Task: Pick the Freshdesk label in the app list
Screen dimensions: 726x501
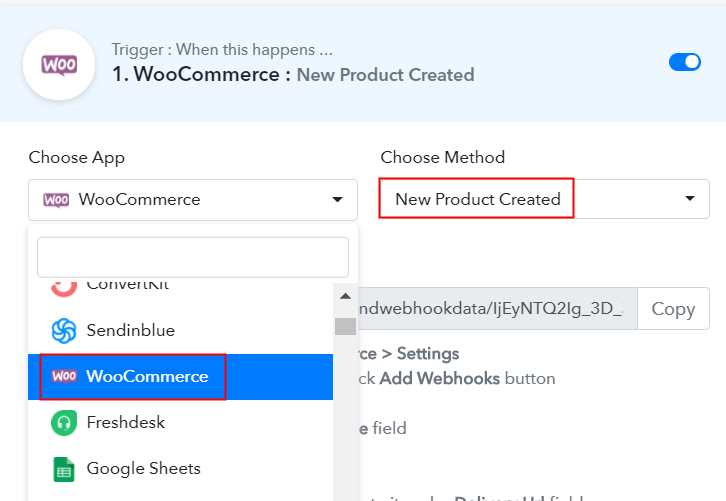Action: tap(126, 422)
